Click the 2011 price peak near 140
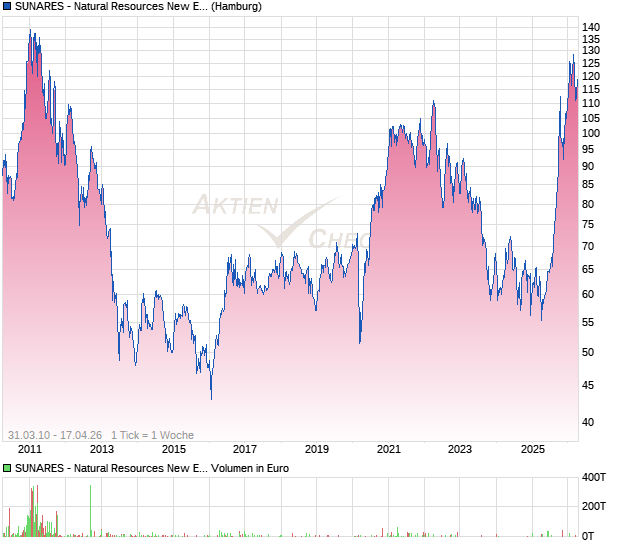This screenshot has height=546, width=620. 30,31
